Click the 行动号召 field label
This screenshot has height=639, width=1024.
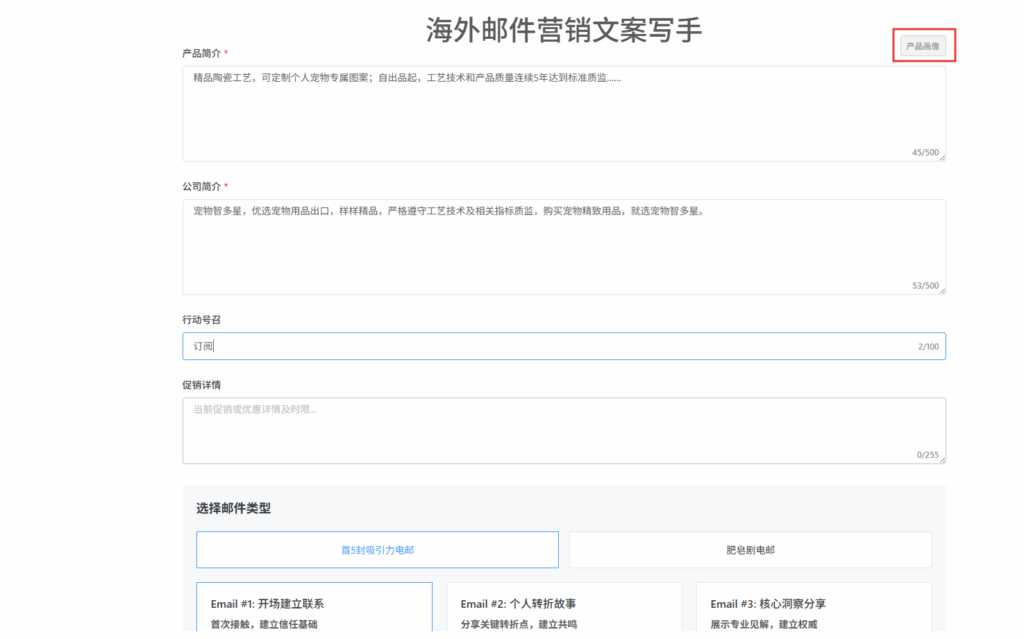[x=201, y=319]
